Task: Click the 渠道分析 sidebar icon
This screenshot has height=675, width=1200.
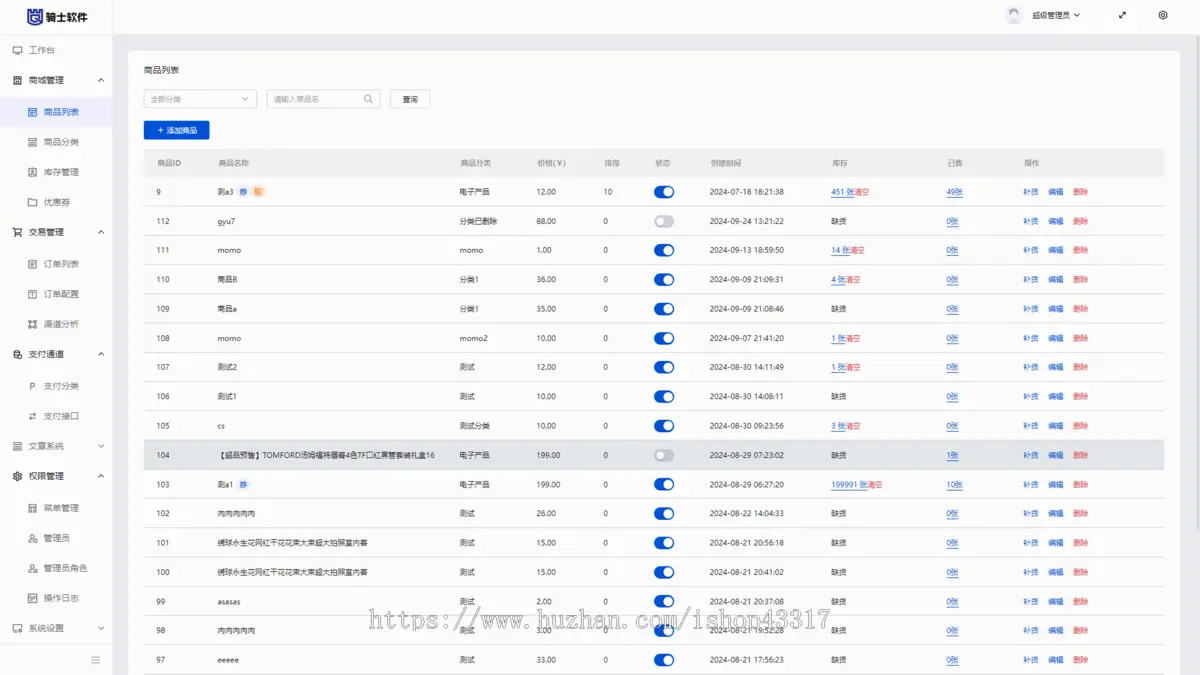Action: point(33,324)
